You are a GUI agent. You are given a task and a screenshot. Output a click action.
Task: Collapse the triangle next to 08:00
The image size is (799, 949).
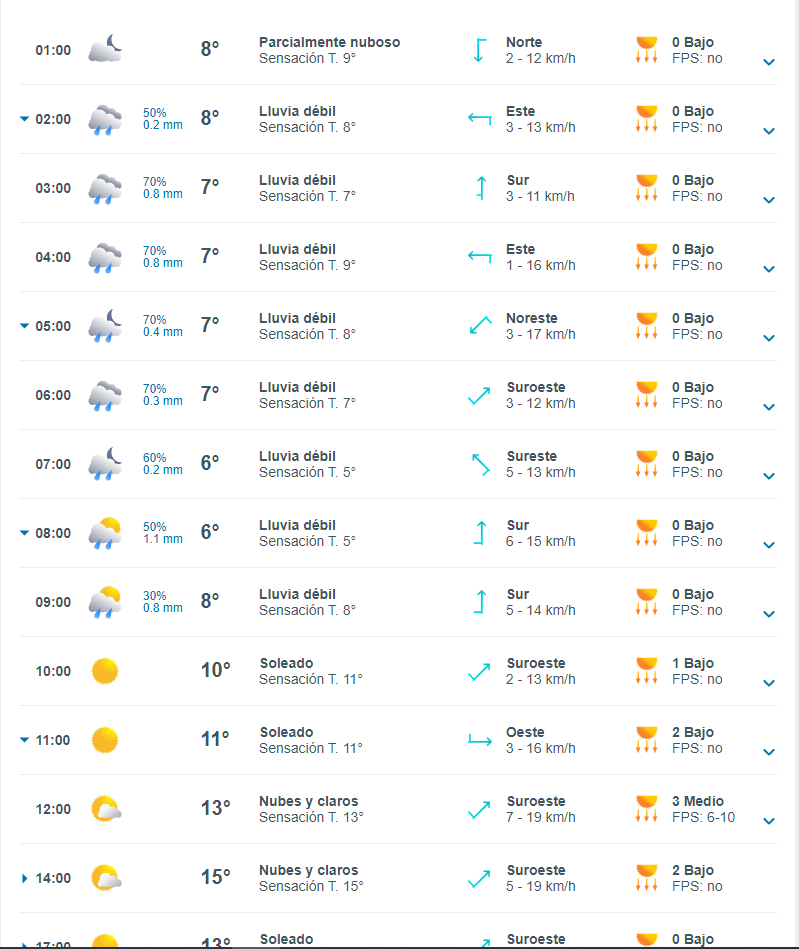24,533
